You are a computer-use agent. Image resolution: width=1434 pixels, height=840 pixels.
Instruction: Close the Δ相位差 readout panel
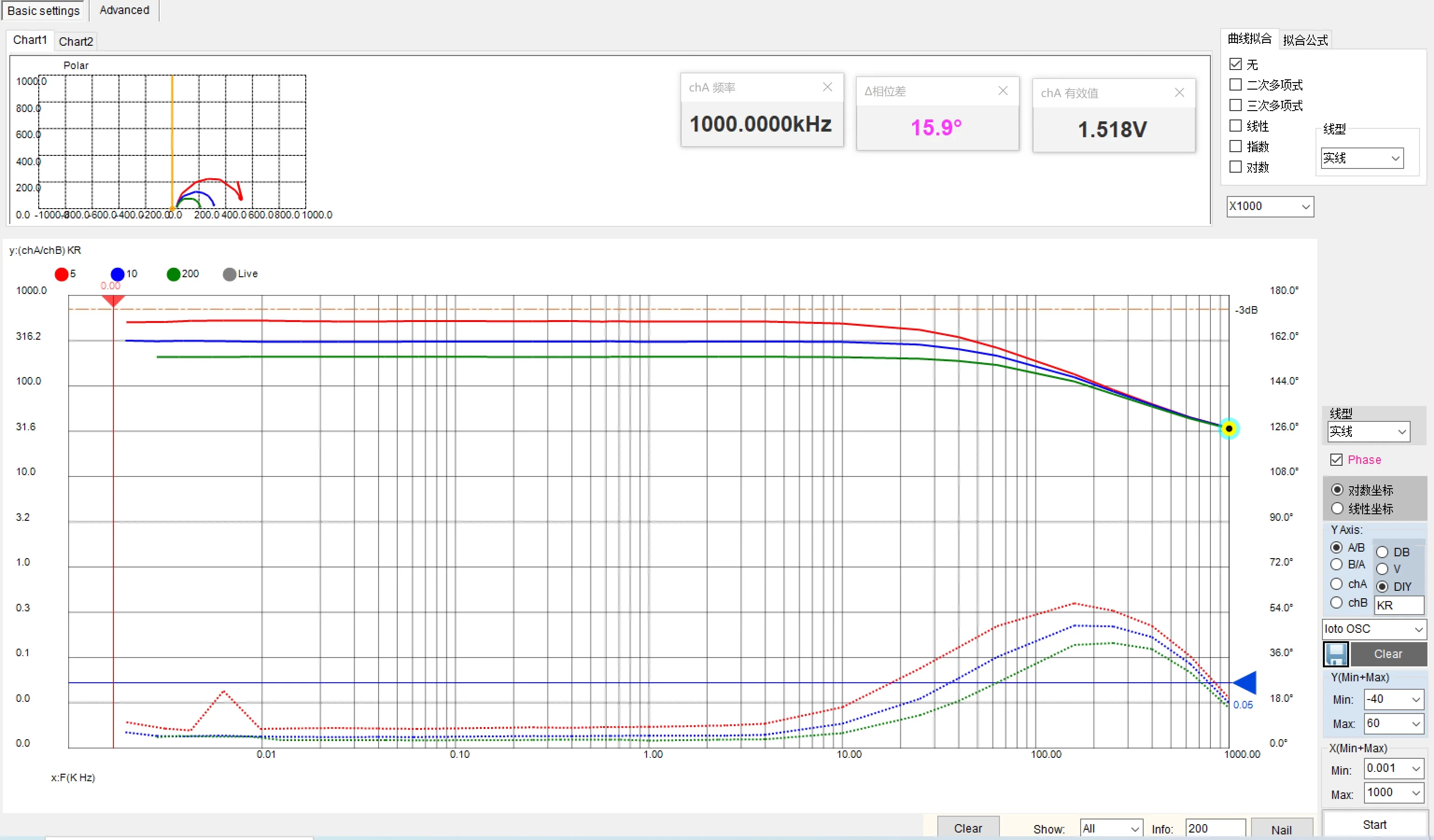(x=1003, y=91)
